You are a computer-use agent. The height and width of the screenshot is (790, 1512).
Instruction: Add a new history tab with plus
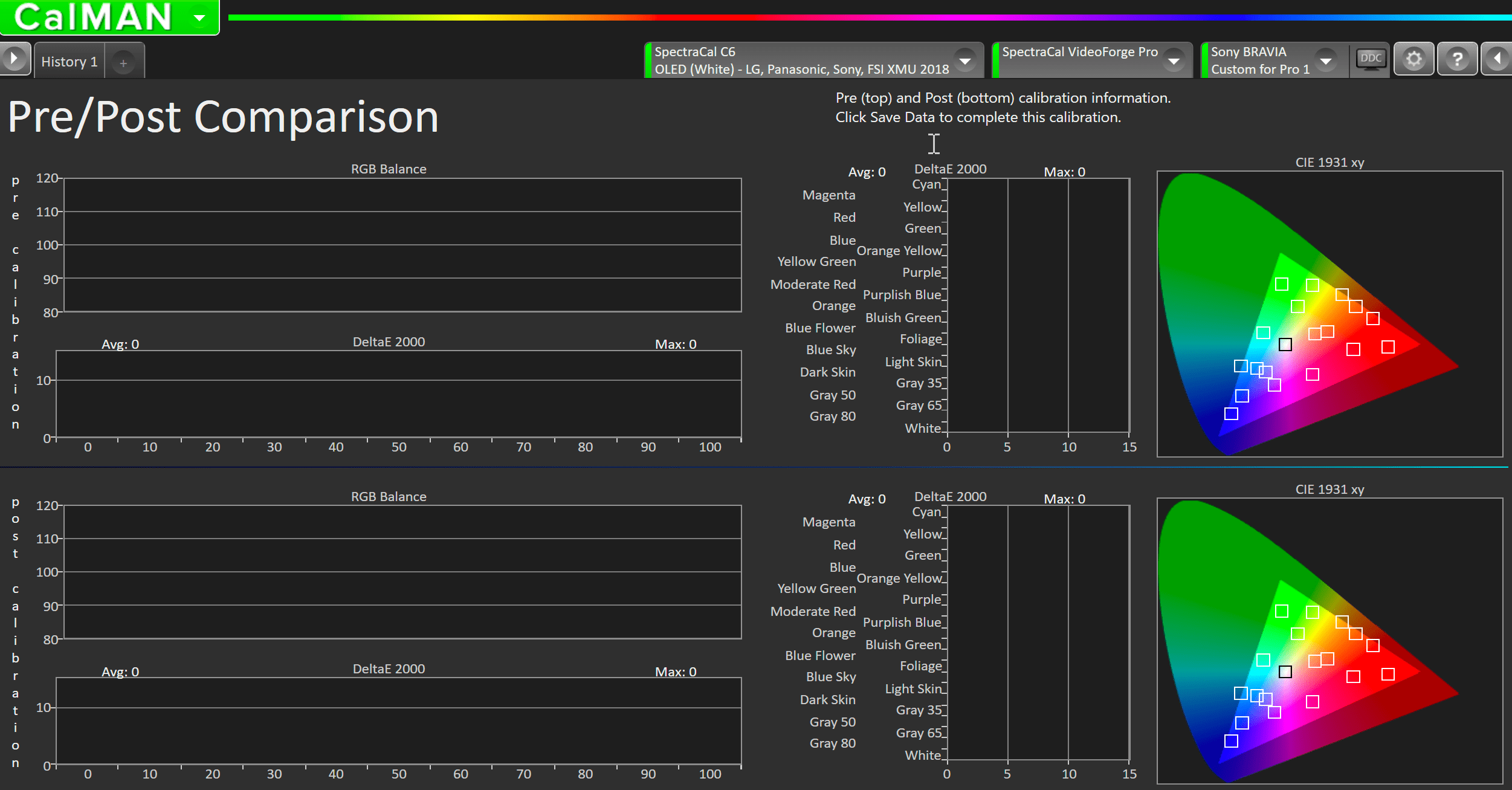point(123,63)
